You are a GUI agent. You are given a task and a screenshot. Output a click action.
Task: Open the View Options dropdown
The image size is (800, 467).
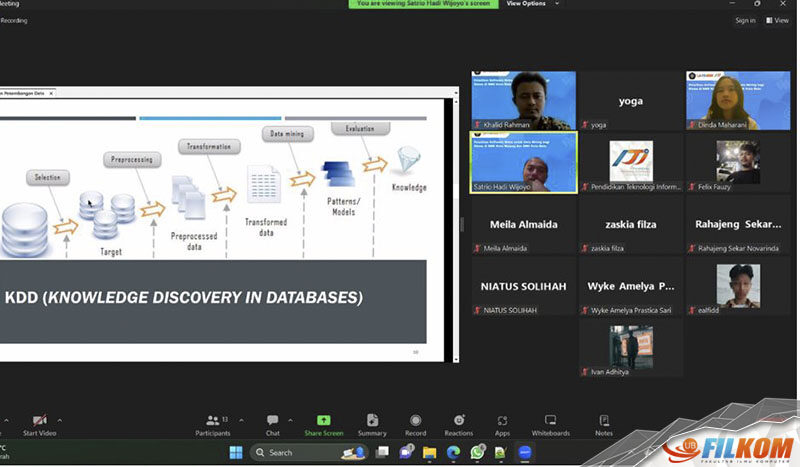click(x=530, y=4)
